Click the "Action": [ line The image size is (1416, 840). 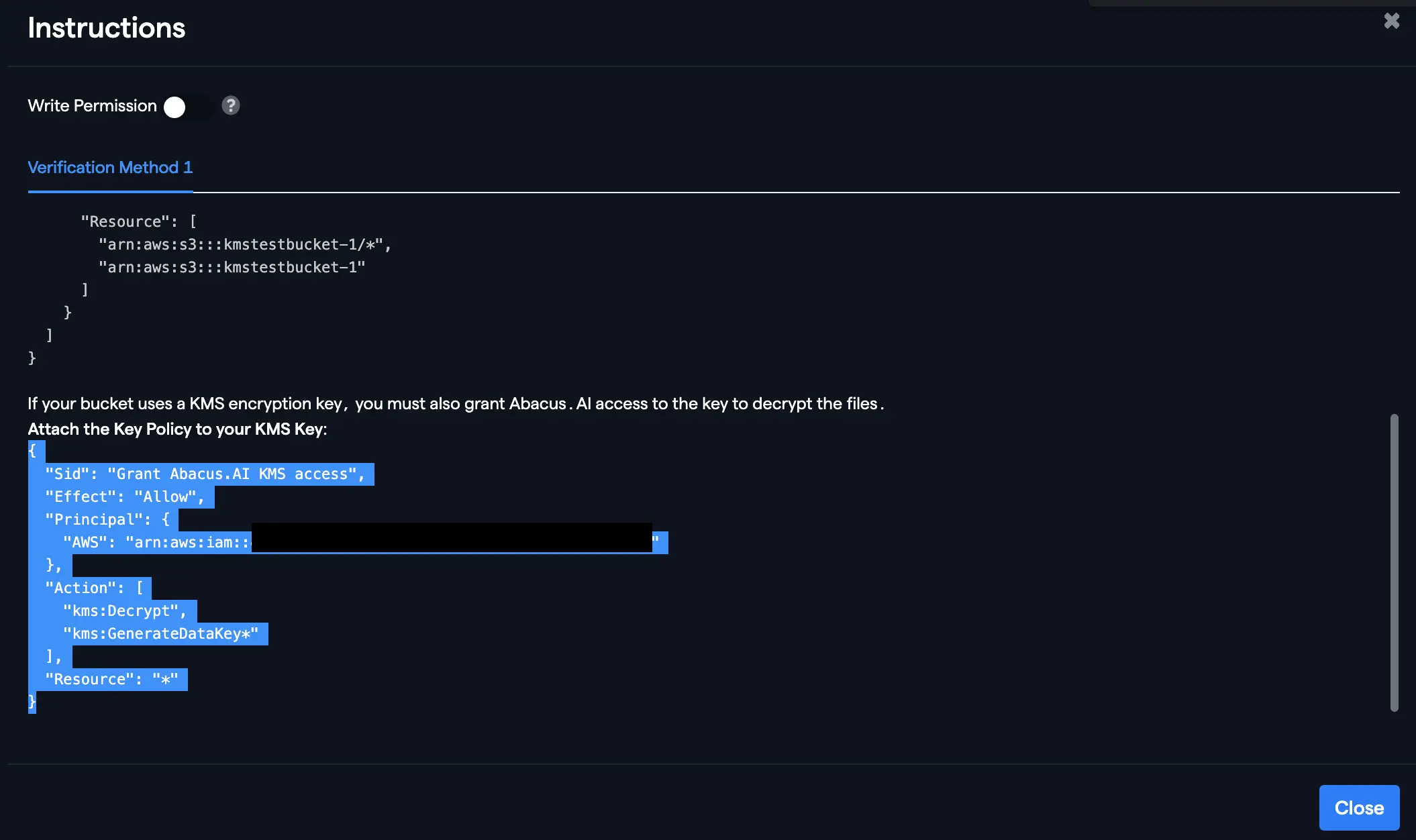(94, 588)
